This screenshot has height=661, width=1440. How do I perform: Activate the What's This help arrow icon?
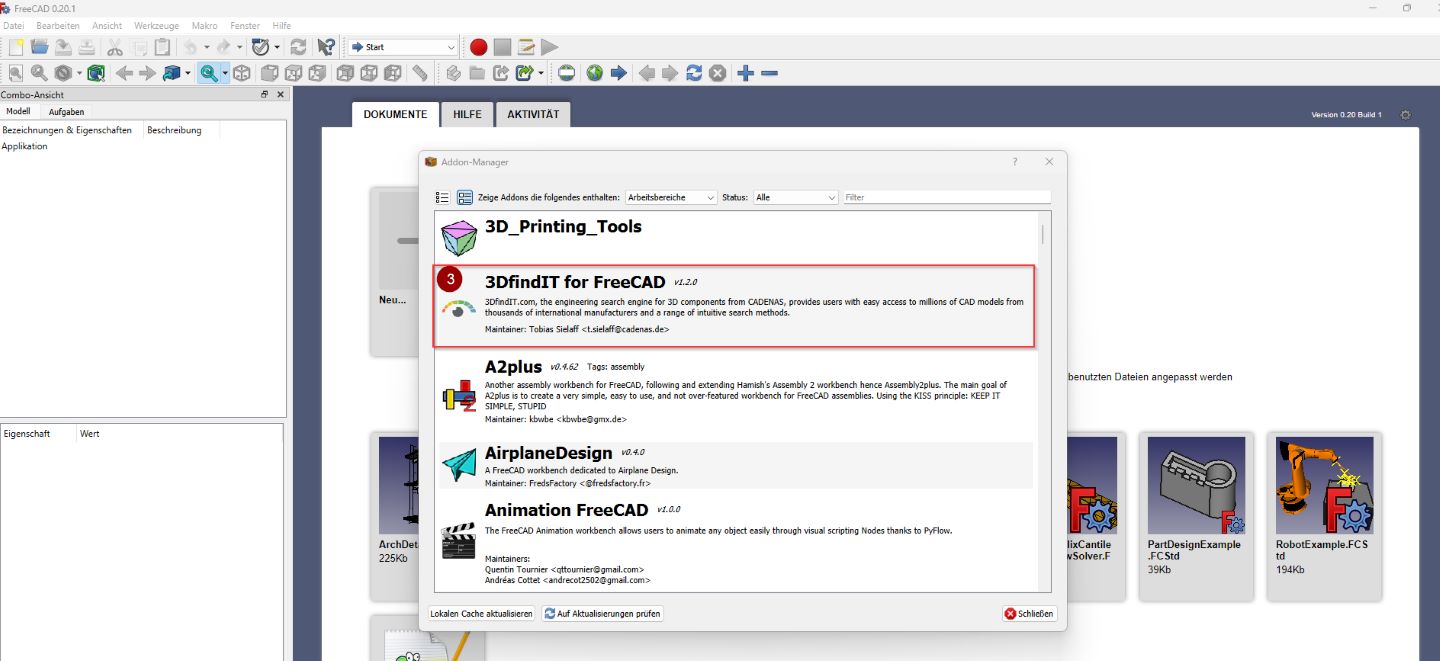pos(326,47)
